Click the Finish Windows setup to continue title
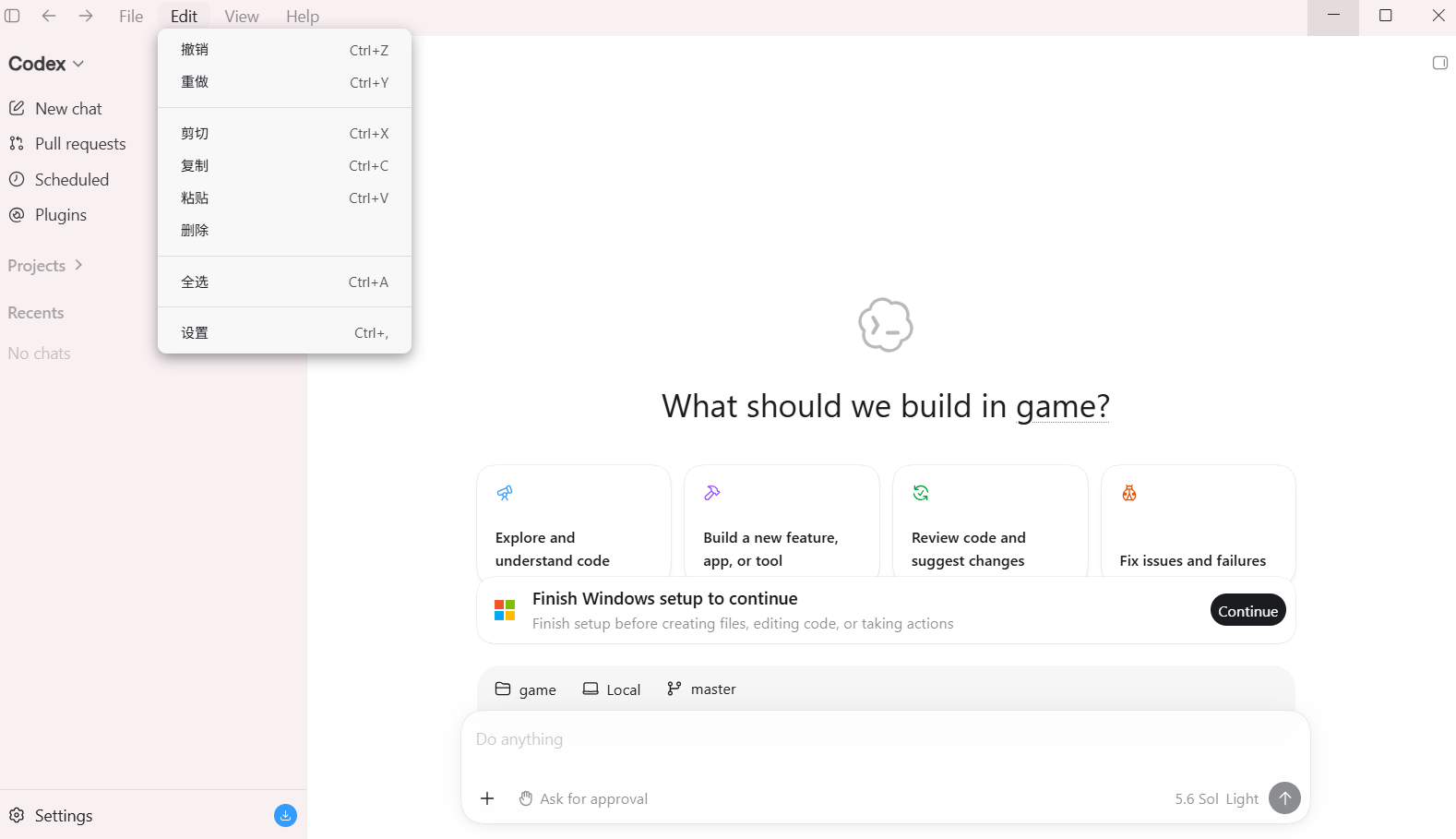1456x839 pixels. point(664,598)
